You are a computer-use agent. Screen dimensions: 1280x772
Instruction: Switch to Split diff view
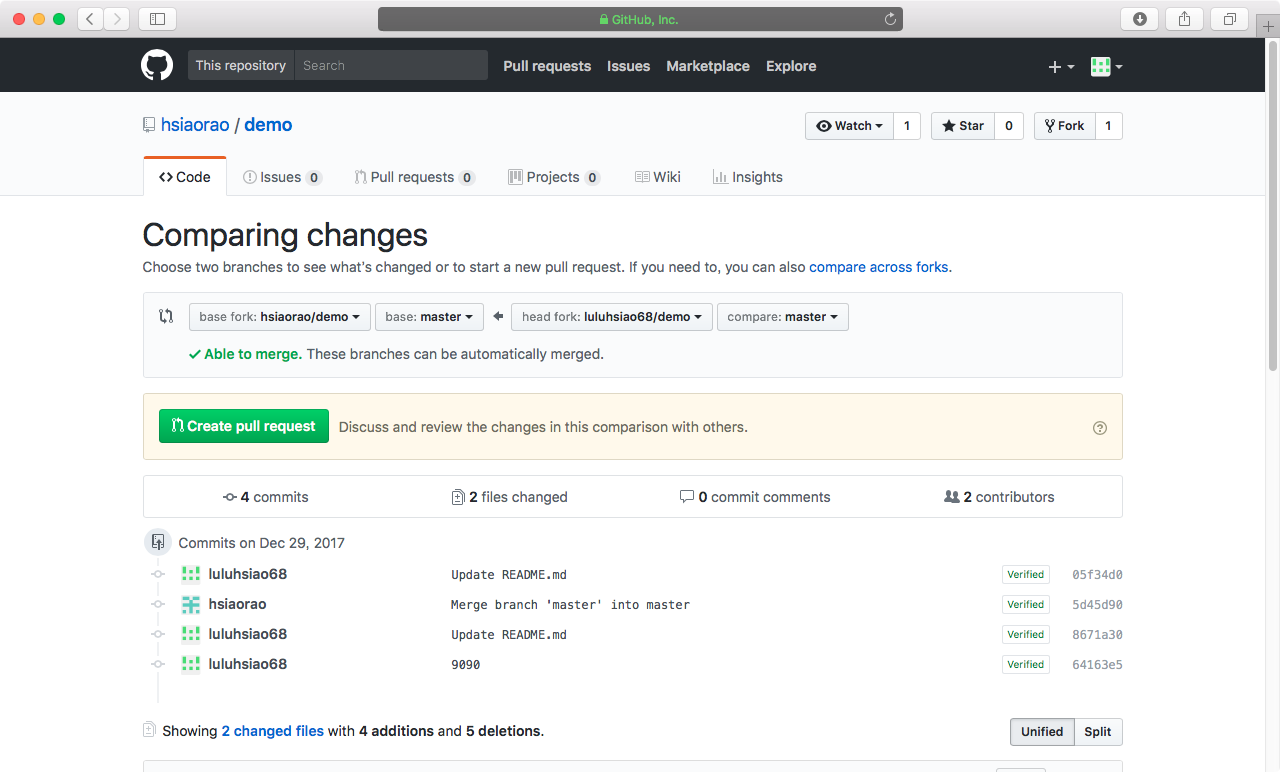pyautogui.click(x=1098, y=732)
